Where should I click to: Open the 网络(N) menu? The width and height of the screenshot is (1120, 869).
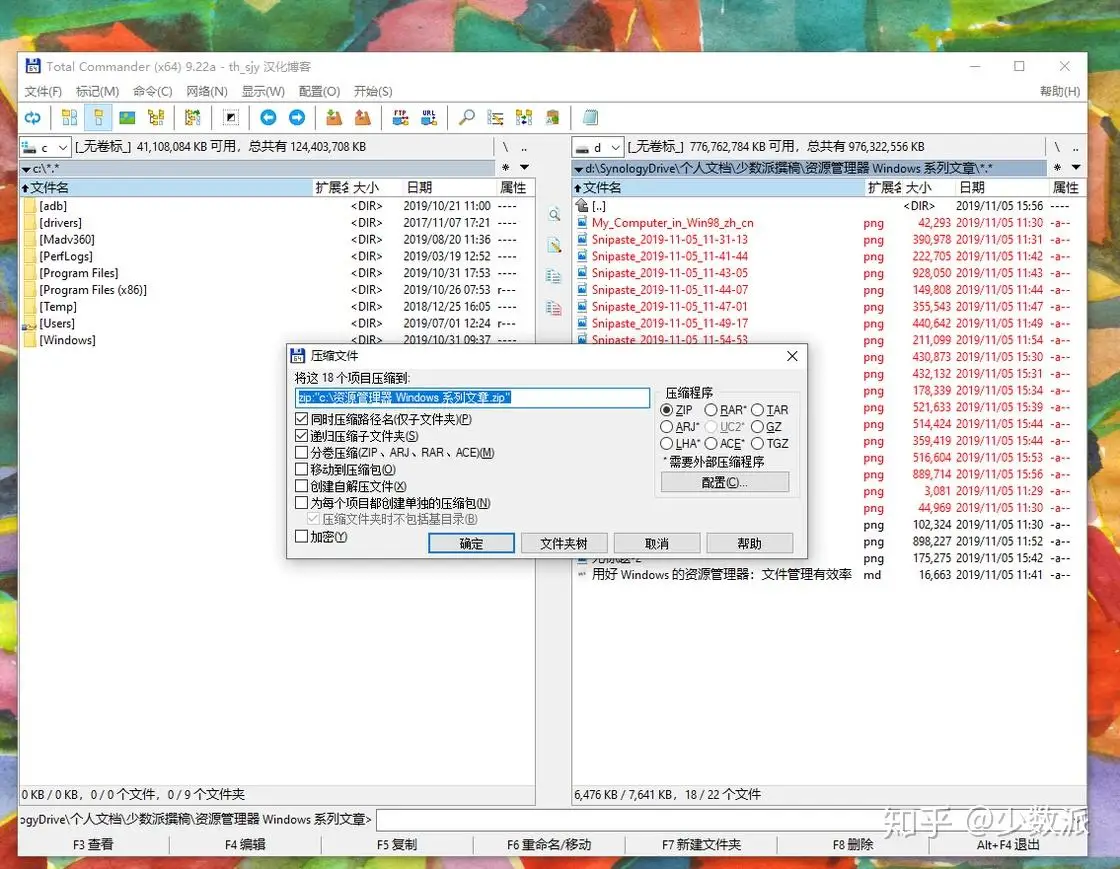(208, 91)
